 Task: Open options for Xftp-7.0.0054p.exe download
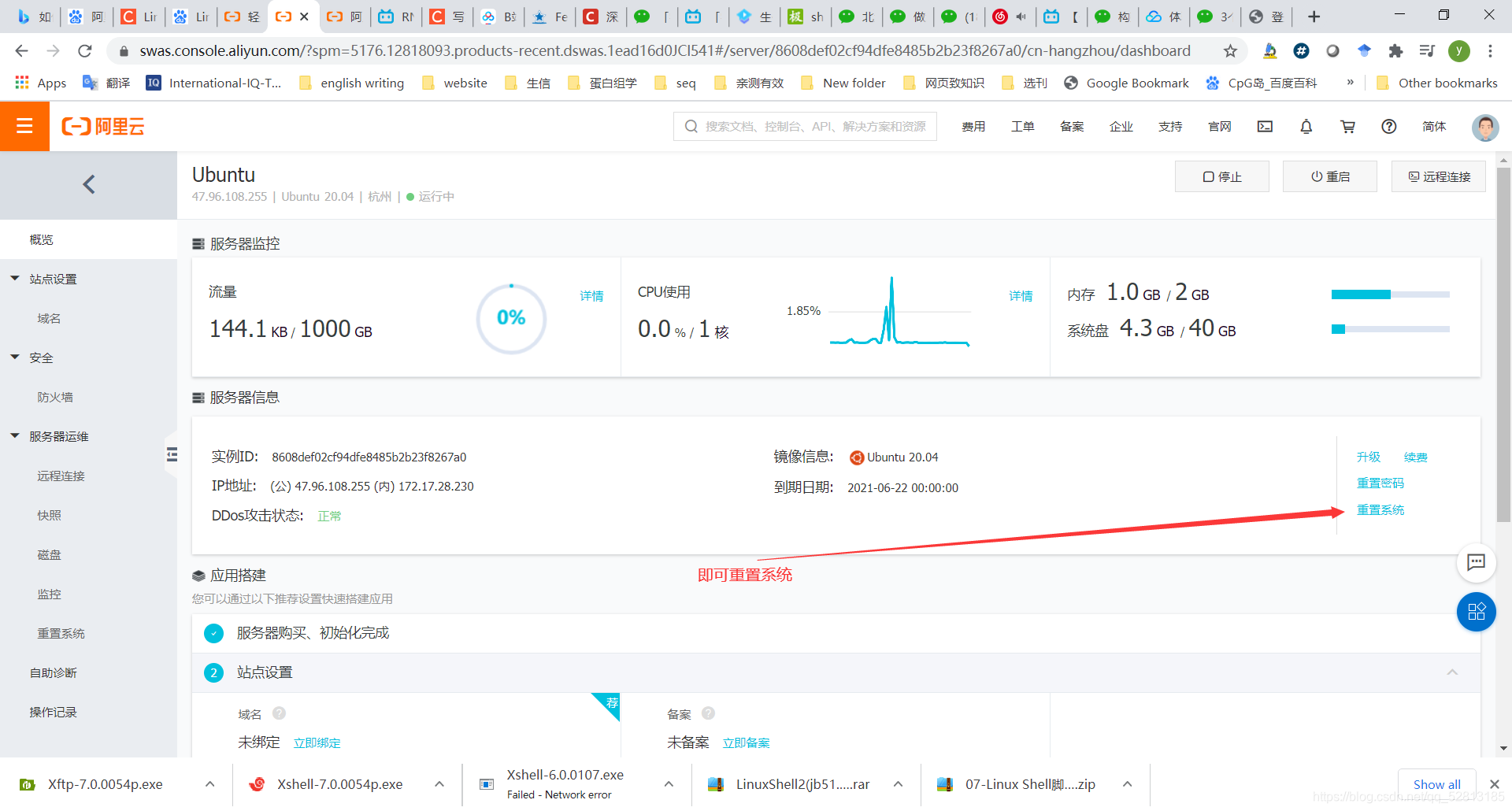click(209, 784)
